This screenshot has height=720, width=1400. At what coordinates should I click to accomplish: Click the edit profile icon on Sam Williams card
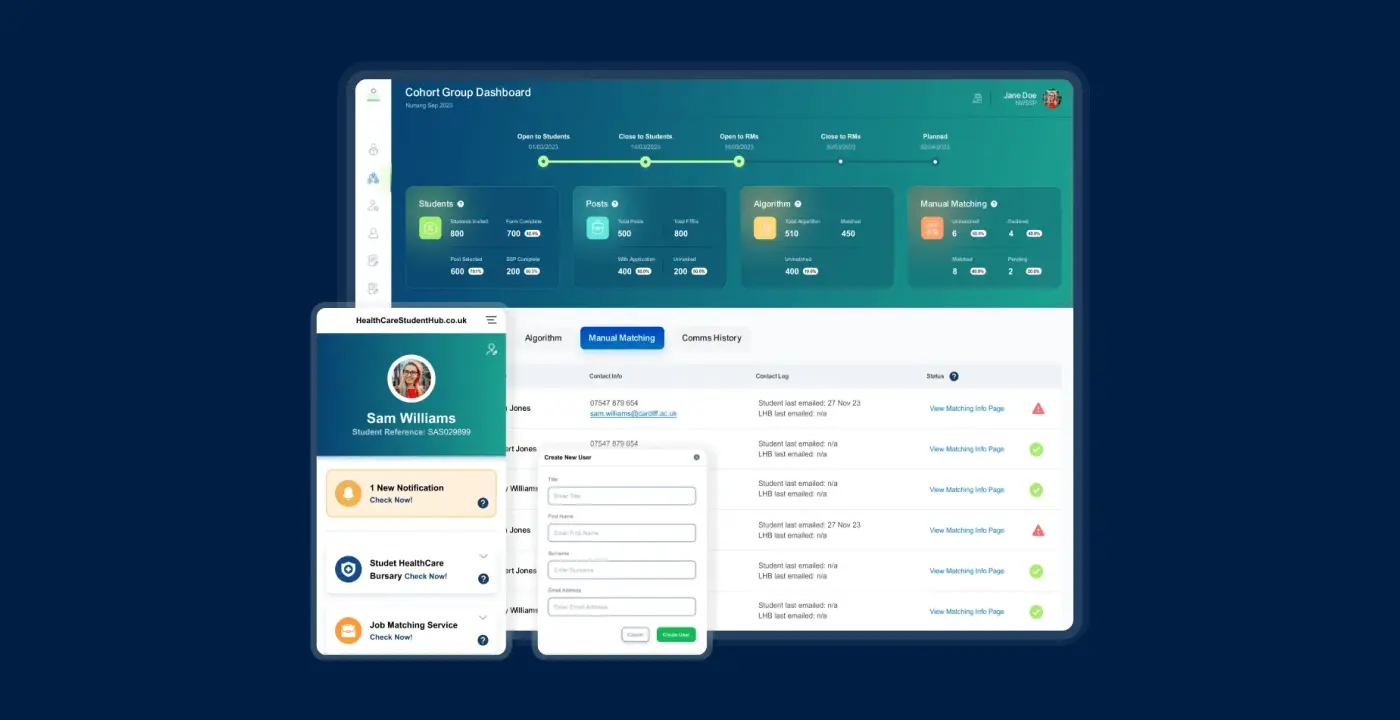(x=491, y=349)
